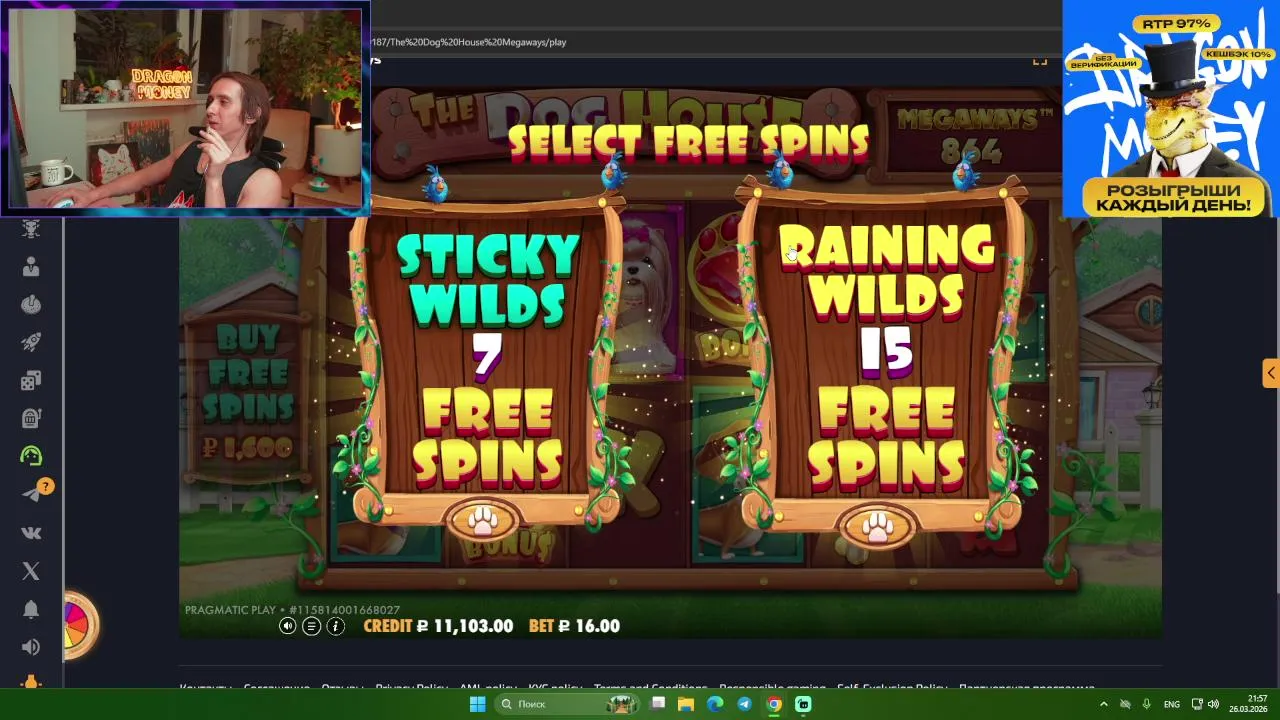Image resolution: width=1280 pixels, height=720 pixels.
Task: Open the slot machine sidebar icon
Action: tap(31, 418)
